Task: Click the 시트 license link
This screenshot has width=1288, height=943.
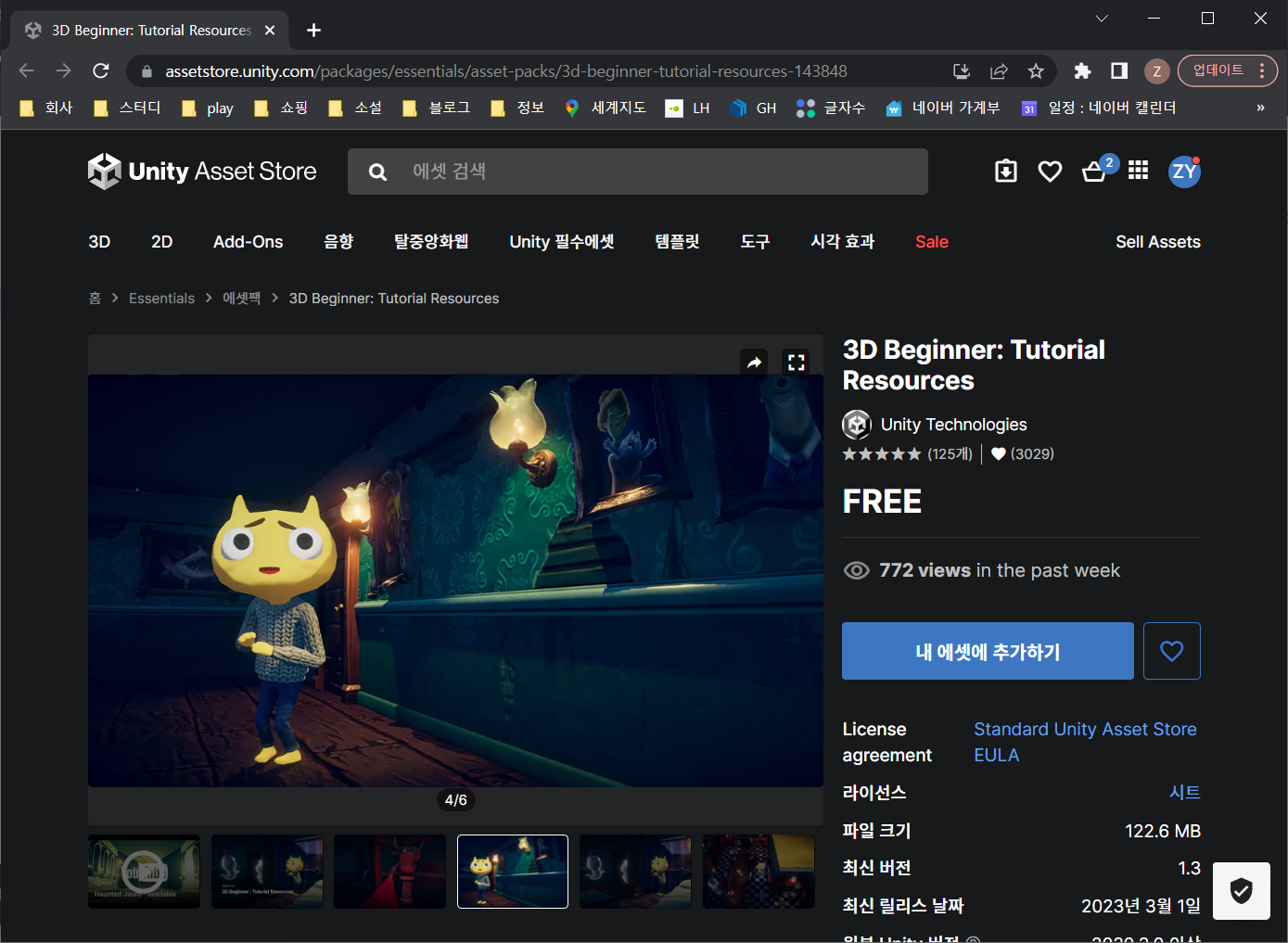Action: (1185, 793)
